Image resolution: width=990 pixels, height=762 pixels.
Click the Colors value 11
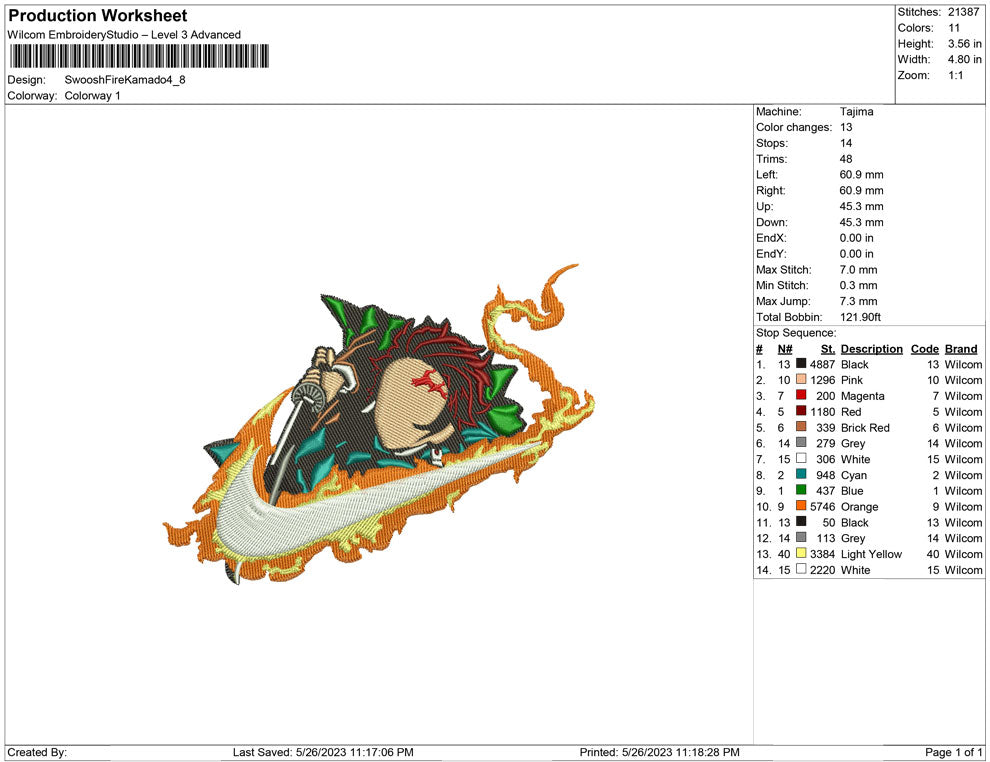click(953, 28)
